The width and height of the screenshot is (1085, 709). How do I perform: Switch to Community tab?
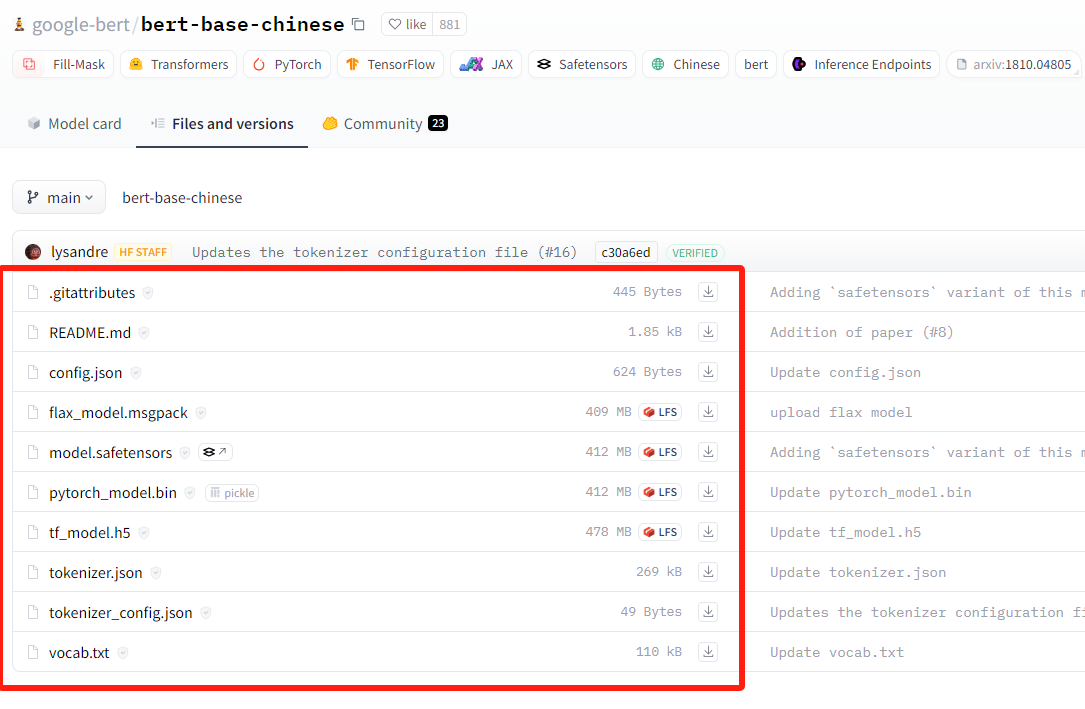pos(385,124)
